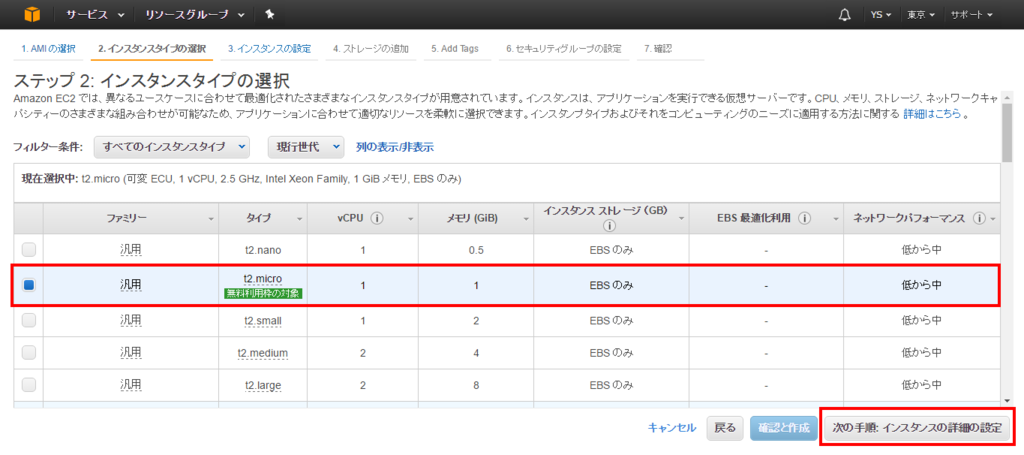The width and height of the screenshot is (1024, 455).
Task: Select the t2.medium instance checkbox
Action: pyautogui.click(x=29, y=353)
